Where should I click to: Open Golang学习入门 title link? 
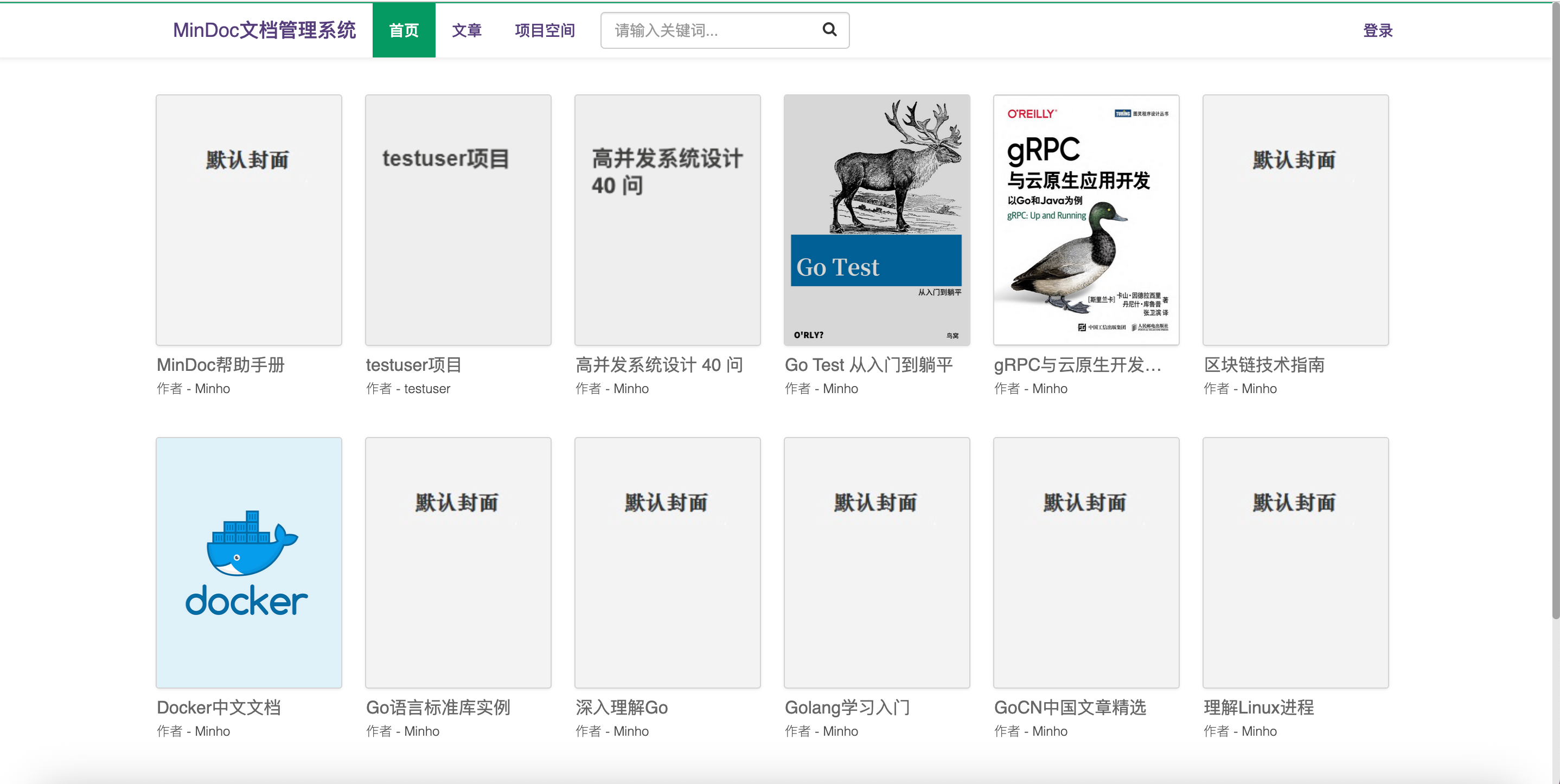tap(847, 707)
